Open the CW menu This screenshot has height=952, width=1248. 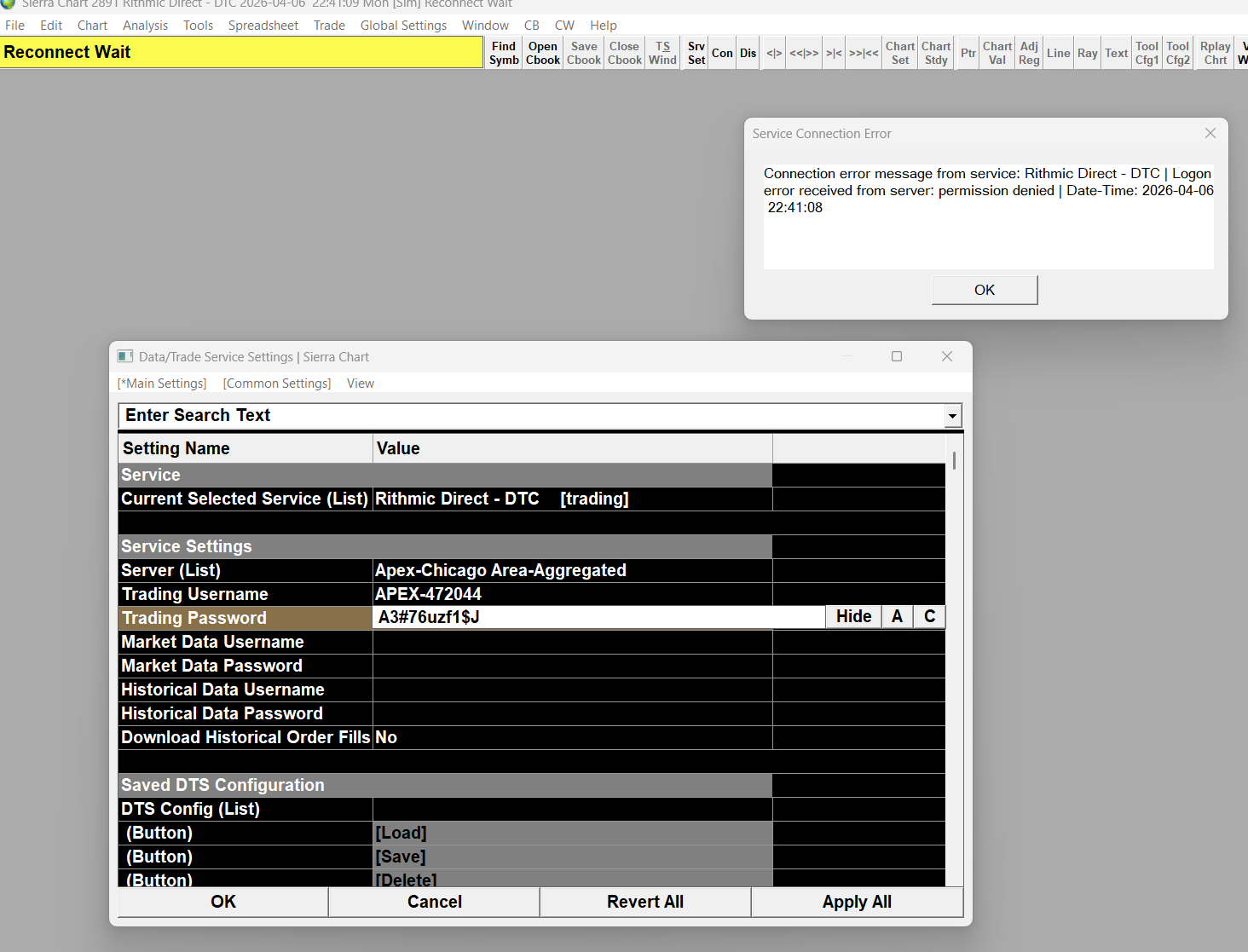[x=564, y=26]
